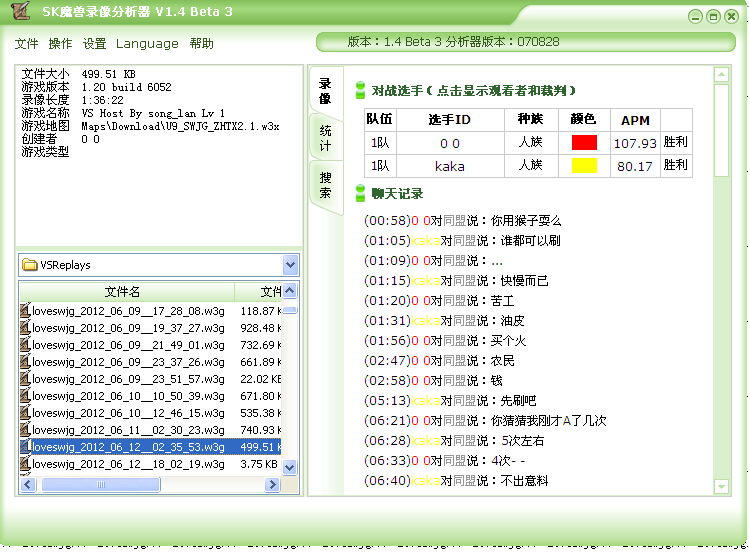Screen dimensions: 749x553
Task: Expand the VSReplays folder dropdown
Action: tap(290, 265)
